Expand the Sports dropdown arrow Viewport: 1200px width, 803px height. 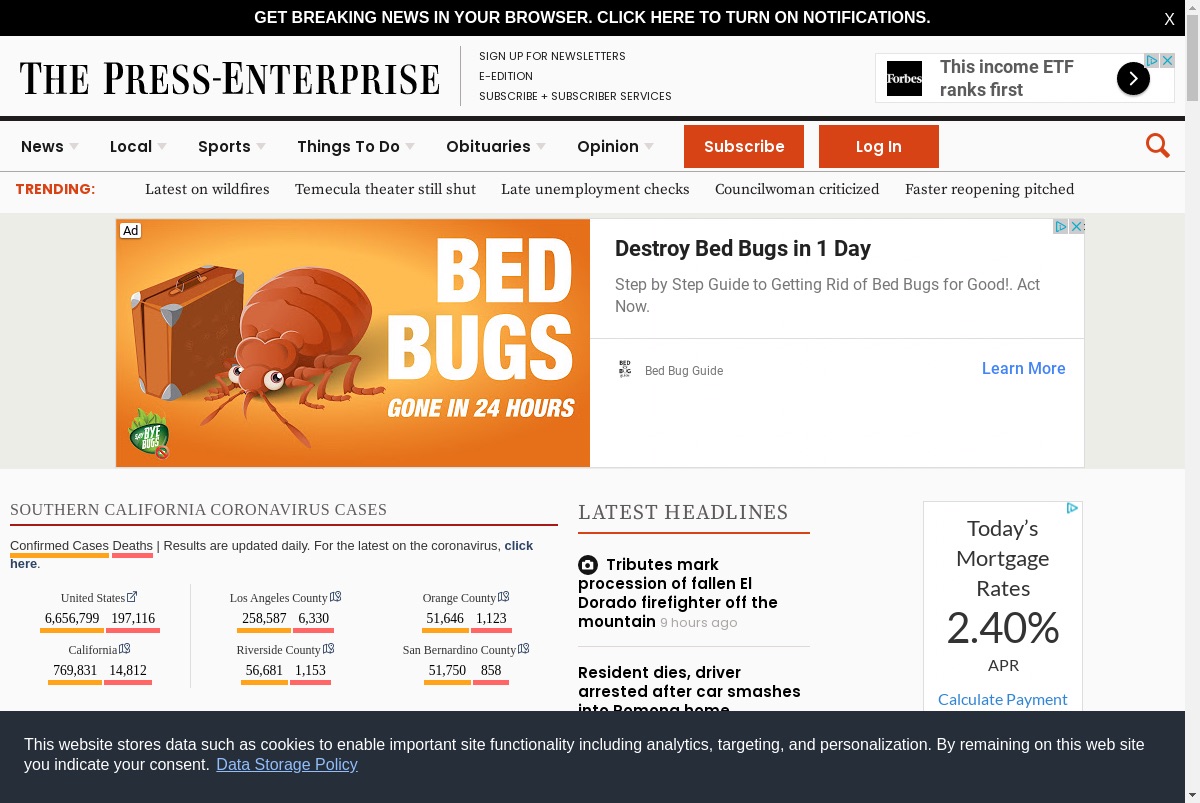pos(261,147)
